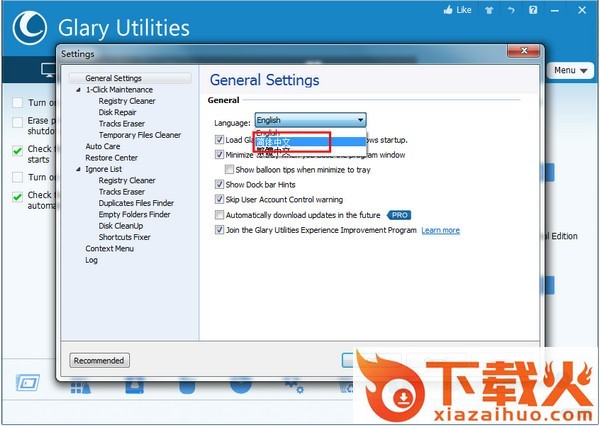Image resolution: width=600 pixels, height=426 pixels.
Task: Click the Facebook Like thumbs-up icon
Action: (x=448, y=11)
